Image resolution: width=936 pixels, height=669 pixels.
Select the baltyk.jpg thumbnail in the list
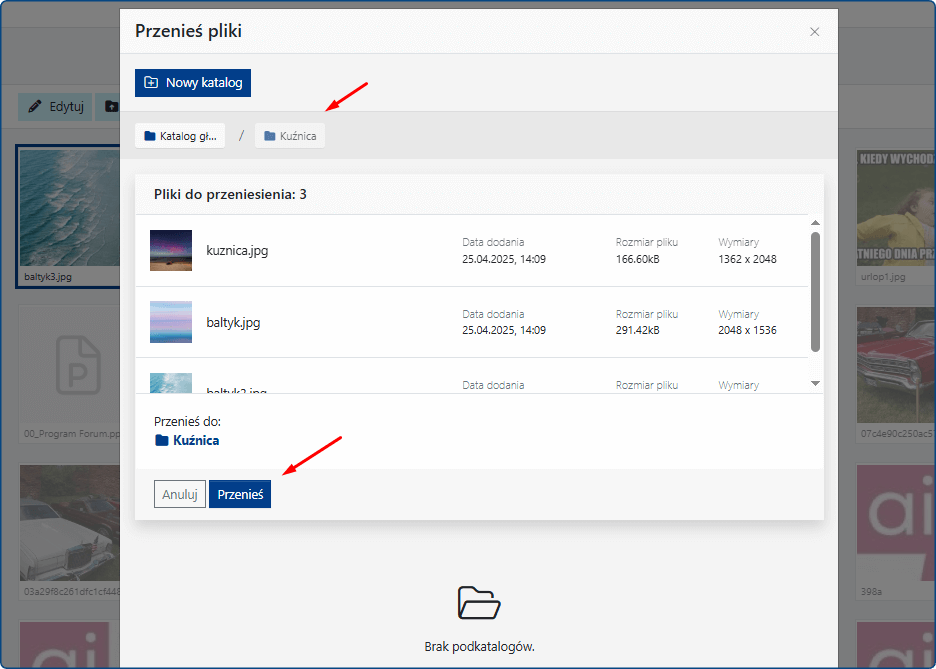(170, 322)
